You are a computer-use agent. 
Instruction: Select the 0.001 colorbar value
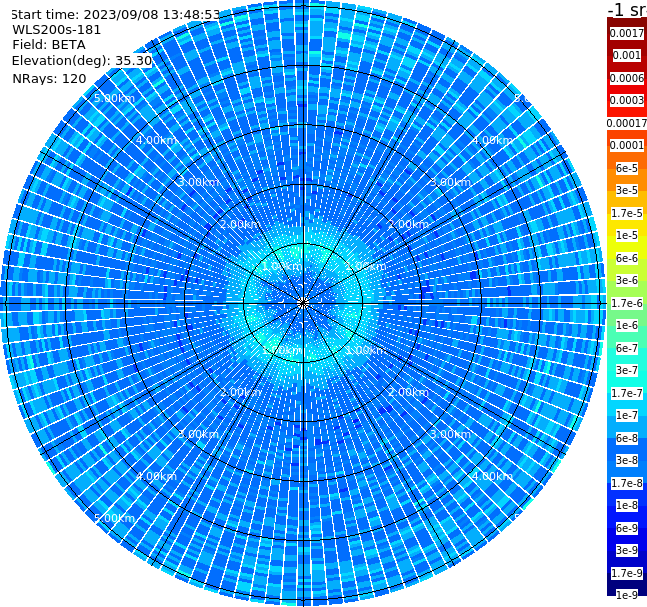[627, 55]
